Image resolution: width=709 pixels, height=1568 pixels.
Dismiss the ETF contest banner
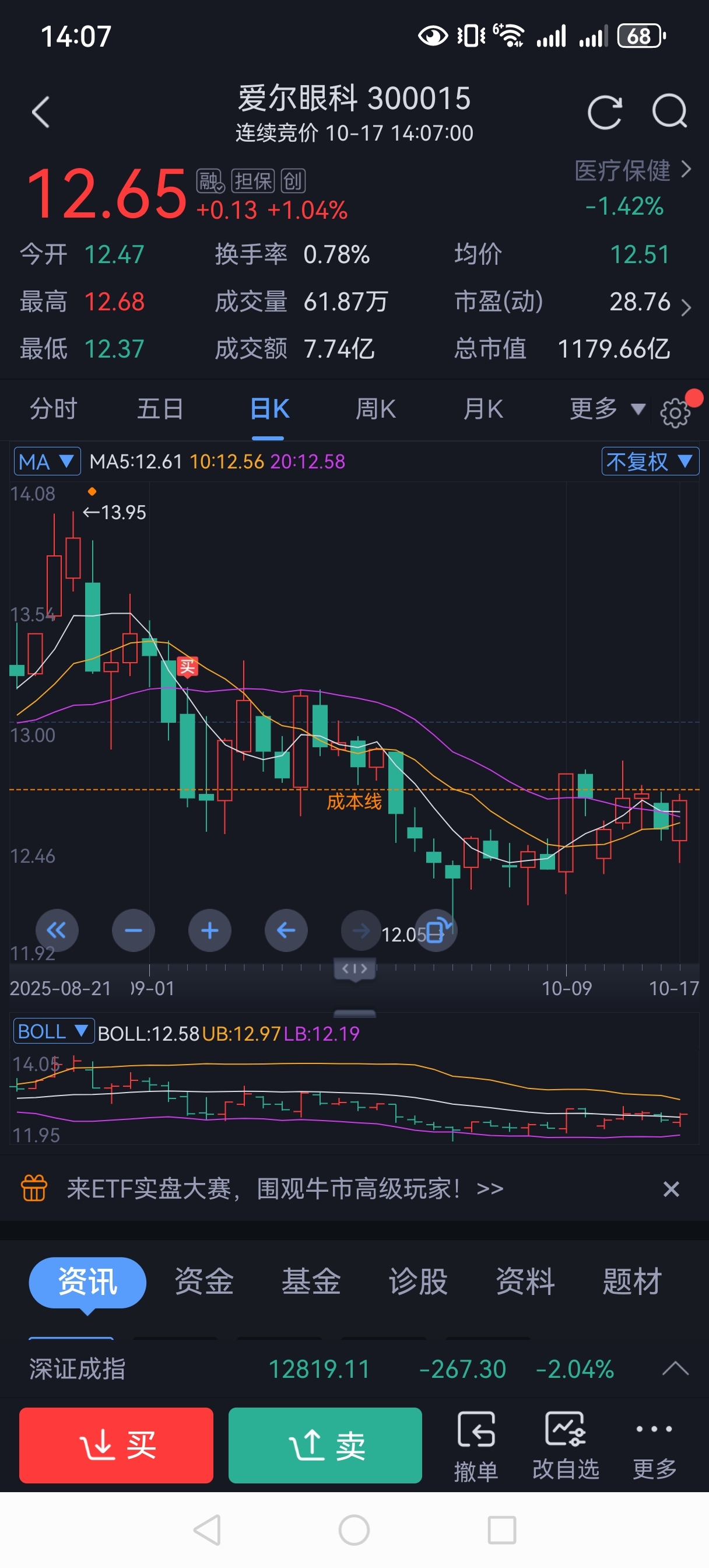pos(671,1188)
